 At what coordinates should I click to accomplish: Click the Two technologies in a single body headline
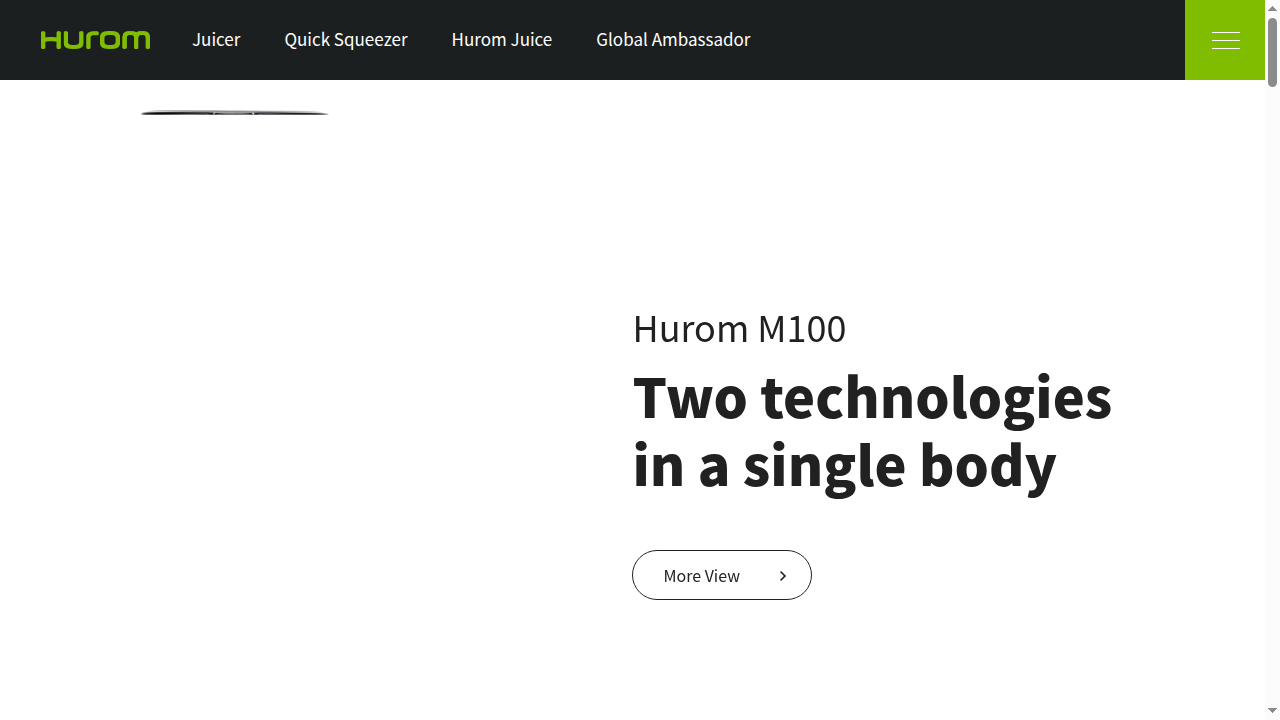tap(872, 430)
